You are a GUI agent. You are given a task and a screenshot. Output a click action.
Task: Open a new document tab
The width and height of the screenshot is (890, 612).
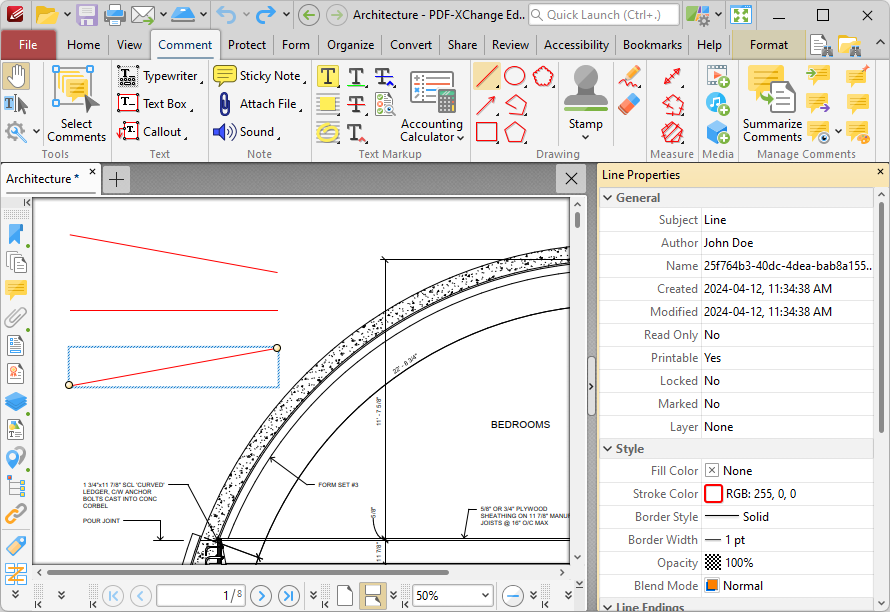coord(116,180)
